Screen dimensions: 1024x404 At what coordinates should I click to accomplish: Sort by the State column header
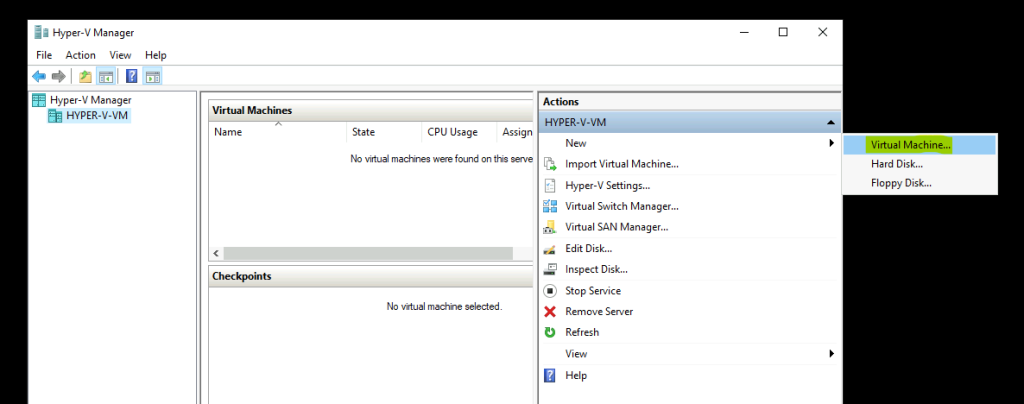(x=383, y=132)
